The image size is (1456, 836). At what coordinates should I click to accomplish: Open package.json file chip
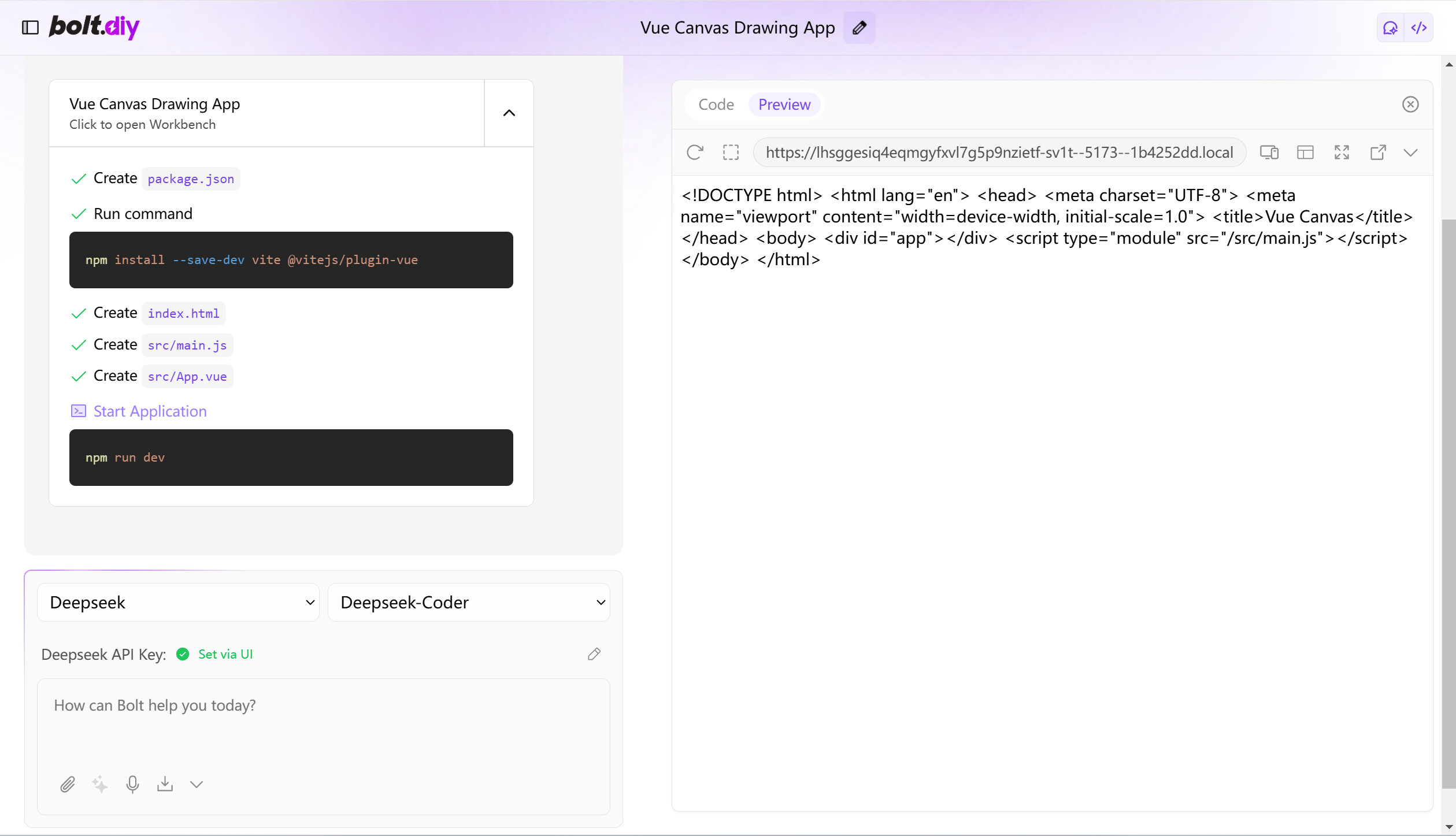click(191, 179)
